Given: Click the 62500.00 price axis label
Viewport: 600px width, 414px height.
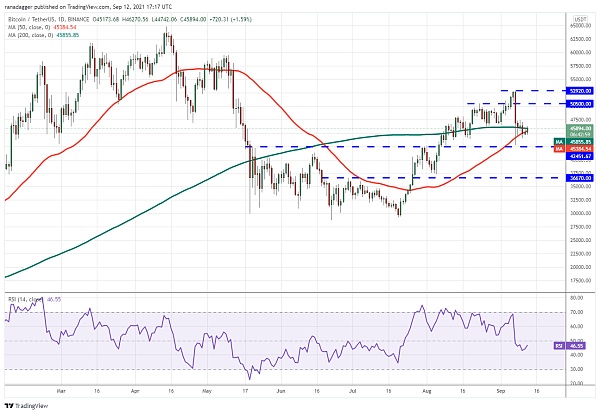Looking at the screenshot, I should (x=580, y=39).
